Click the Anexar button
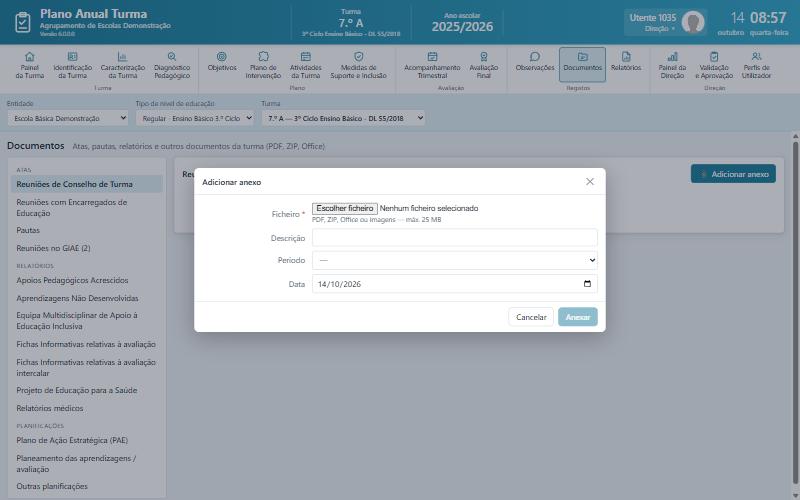800x500 pixels. 578,317
